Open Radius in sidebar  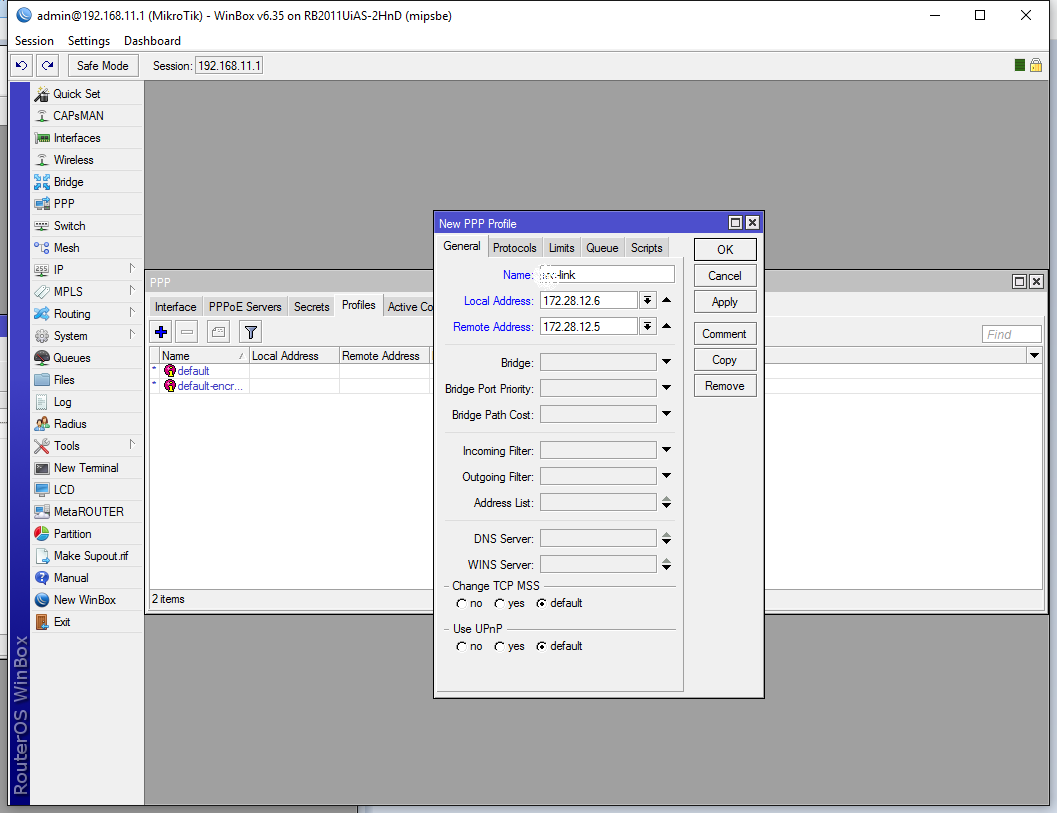point(87,424)
